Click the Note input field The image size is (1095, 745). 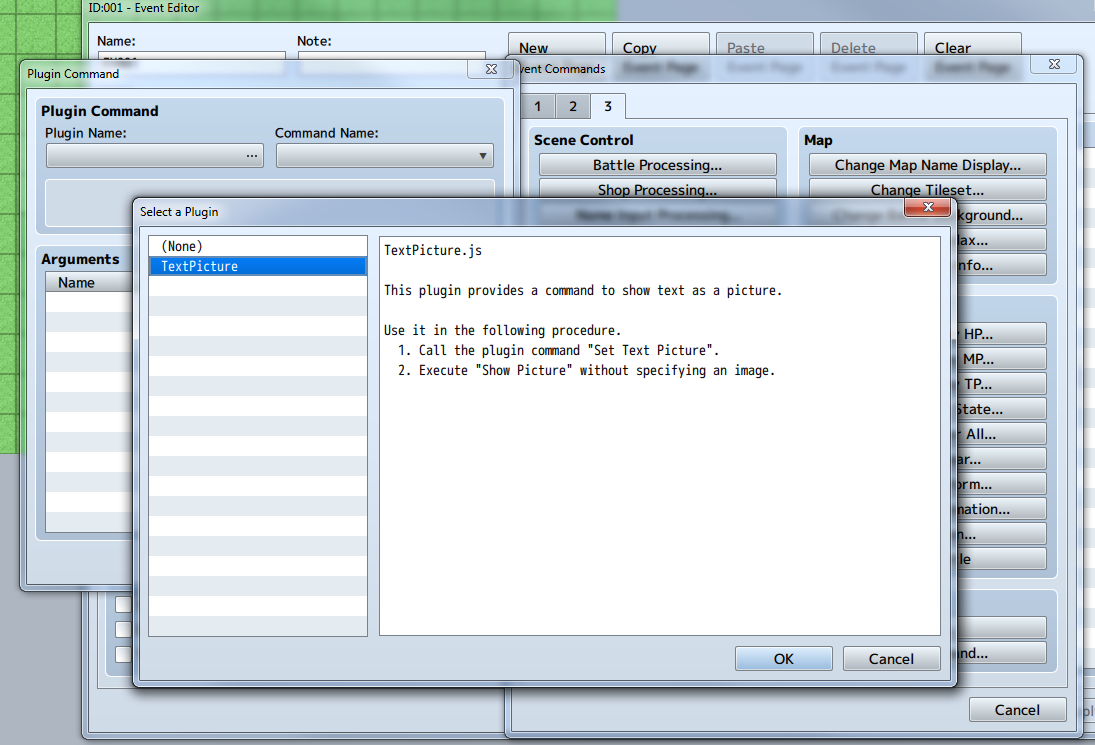[x=390, y=60]
